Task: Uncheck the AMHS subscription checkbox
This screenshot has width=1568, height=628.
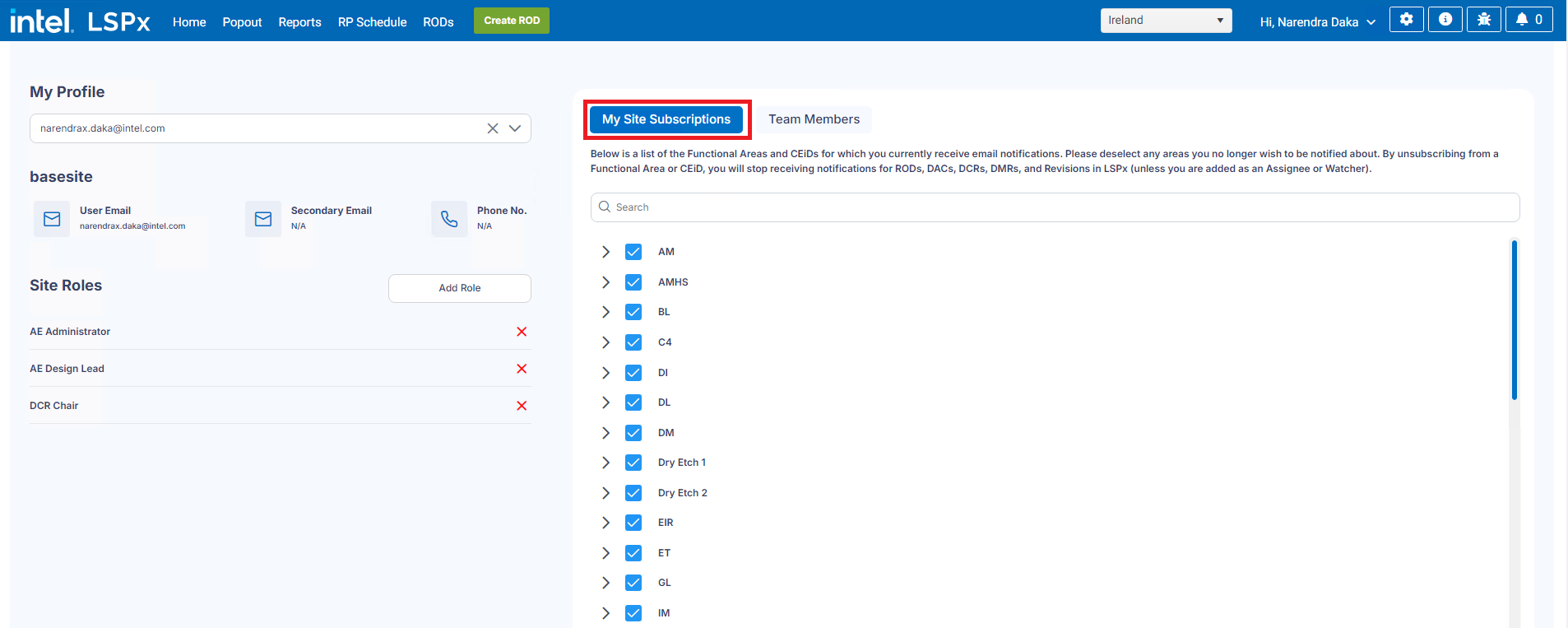Action: (x=633, y=282)
